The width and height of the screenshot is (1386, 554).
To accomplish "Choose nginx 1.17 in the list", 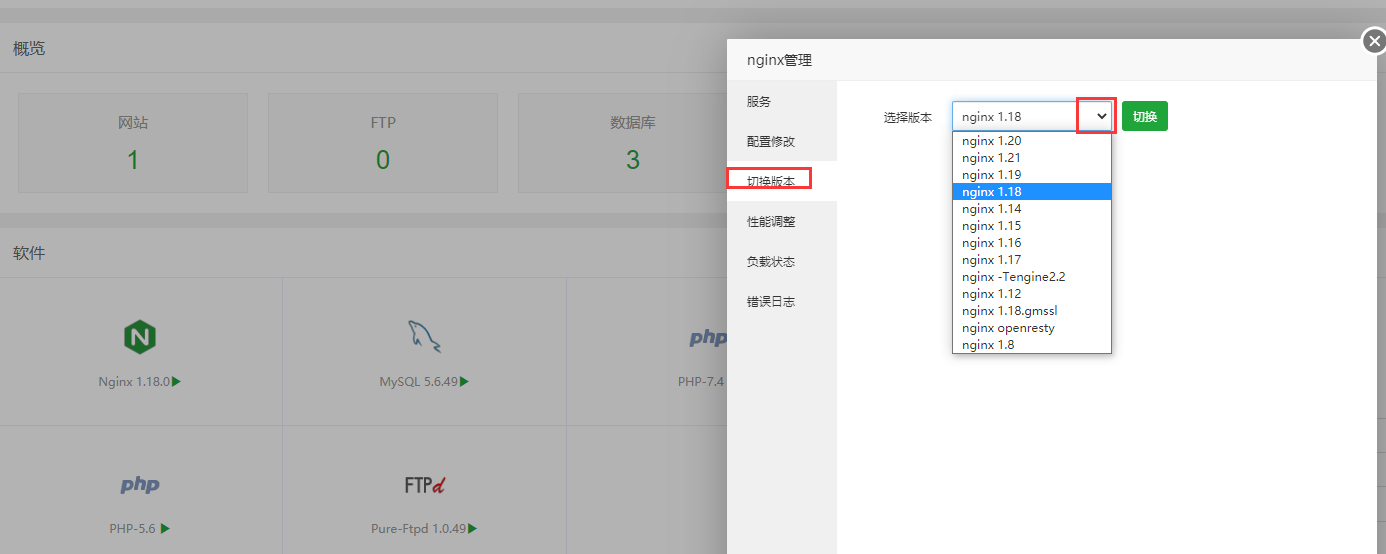I will pos(1032,260).
